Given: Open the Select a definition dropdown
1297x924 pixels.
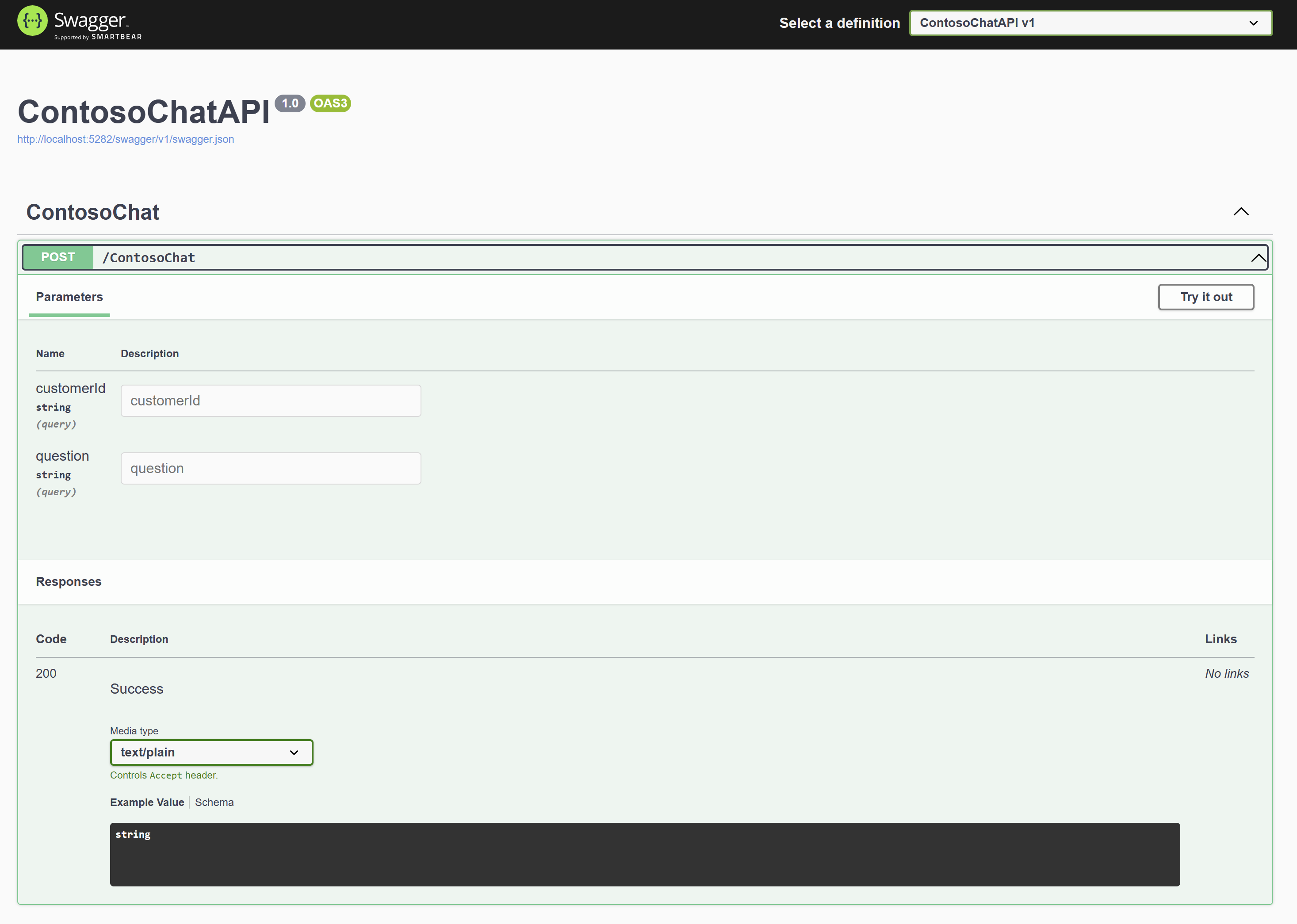Looking at the screenshot, I should pyautogui.click(x=1090, y=23).
